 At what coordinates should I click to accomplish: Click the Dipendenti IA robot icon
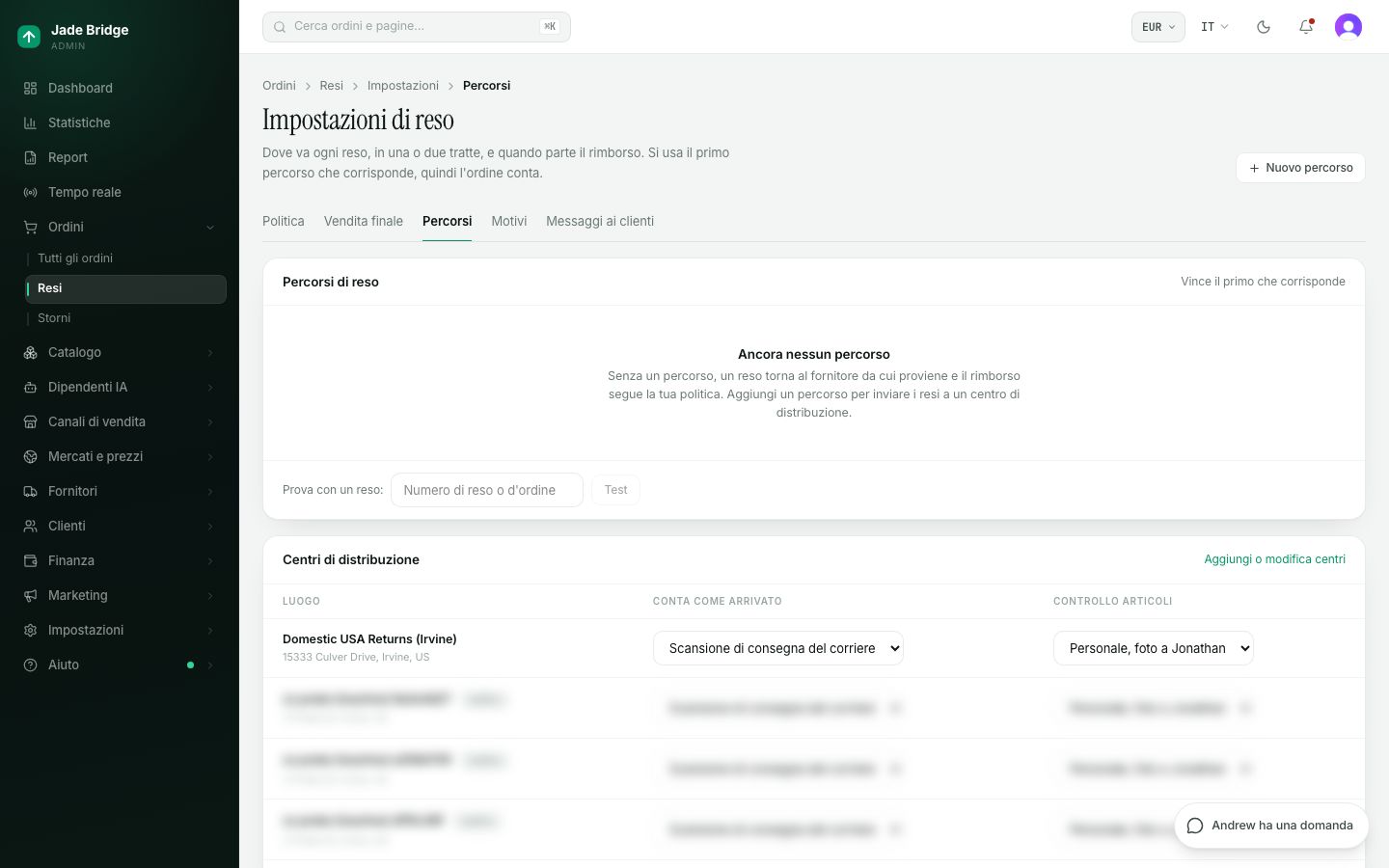point(30,387)
